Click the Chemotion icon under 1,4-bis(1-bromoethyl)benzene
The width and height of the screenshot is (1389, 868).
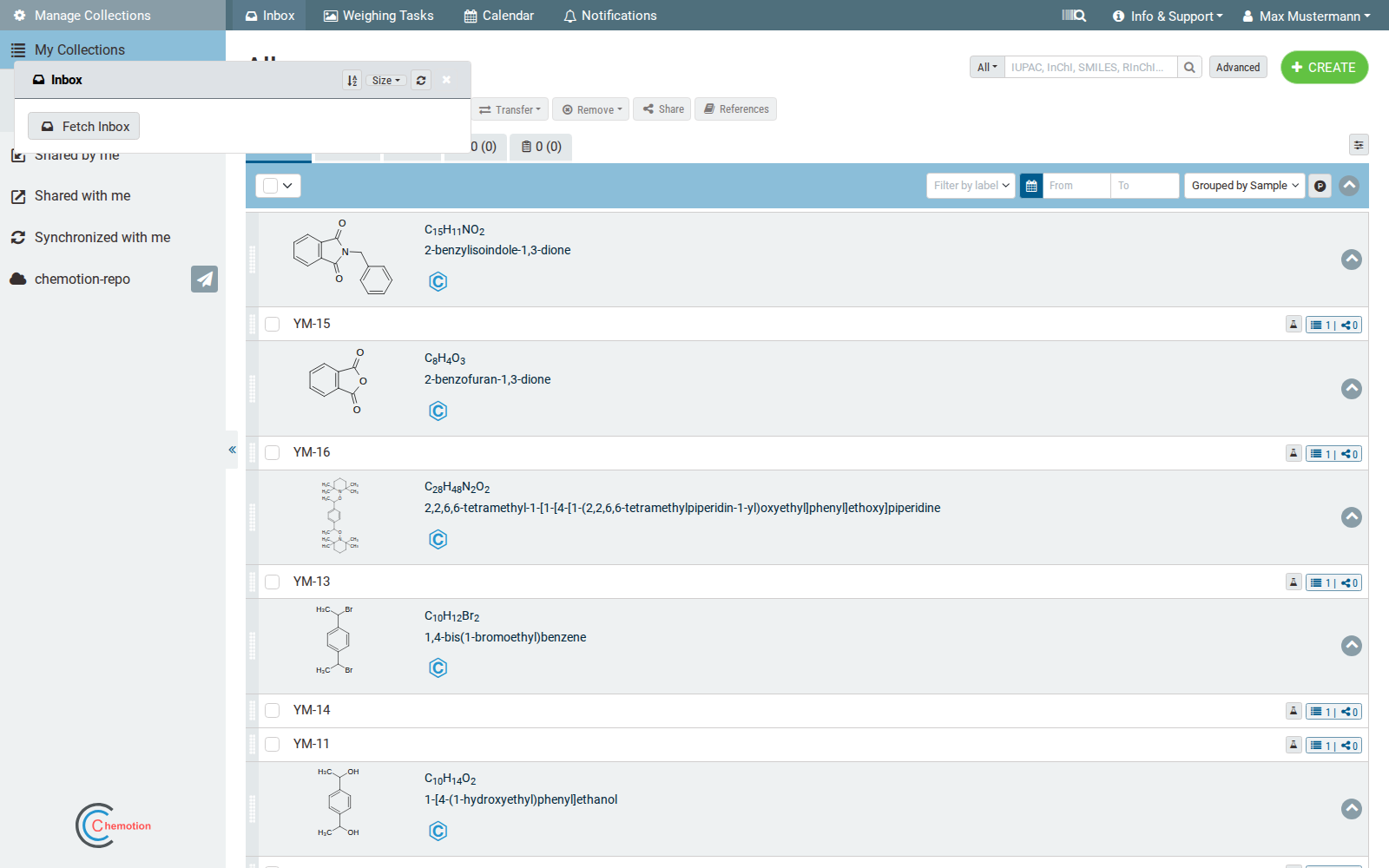(438, 667)
